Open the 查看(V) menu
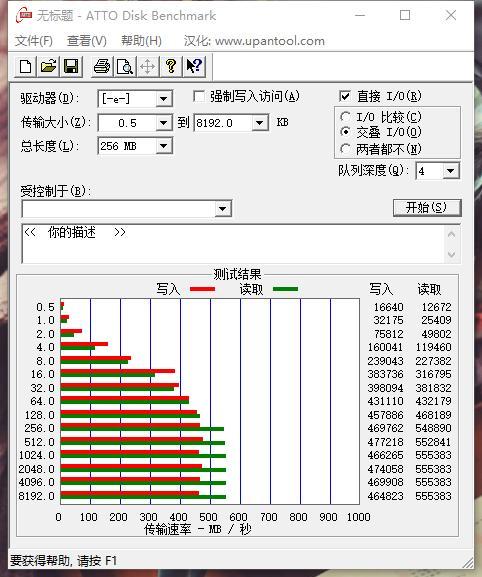This screenshot has width=482, height=577. [86, 41]
